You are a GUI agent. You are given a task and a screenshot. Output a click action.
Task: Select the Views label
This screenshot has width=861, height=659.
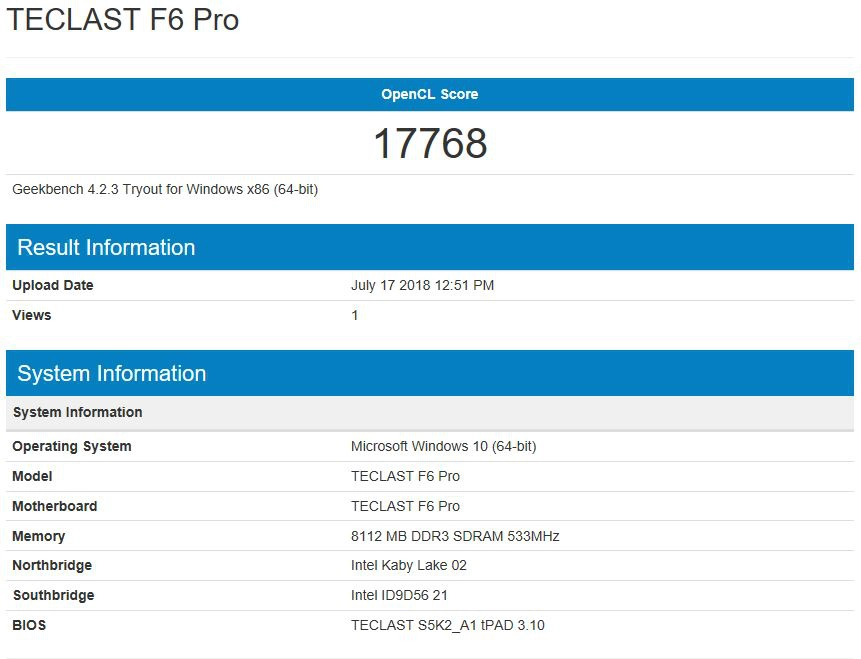32,315
